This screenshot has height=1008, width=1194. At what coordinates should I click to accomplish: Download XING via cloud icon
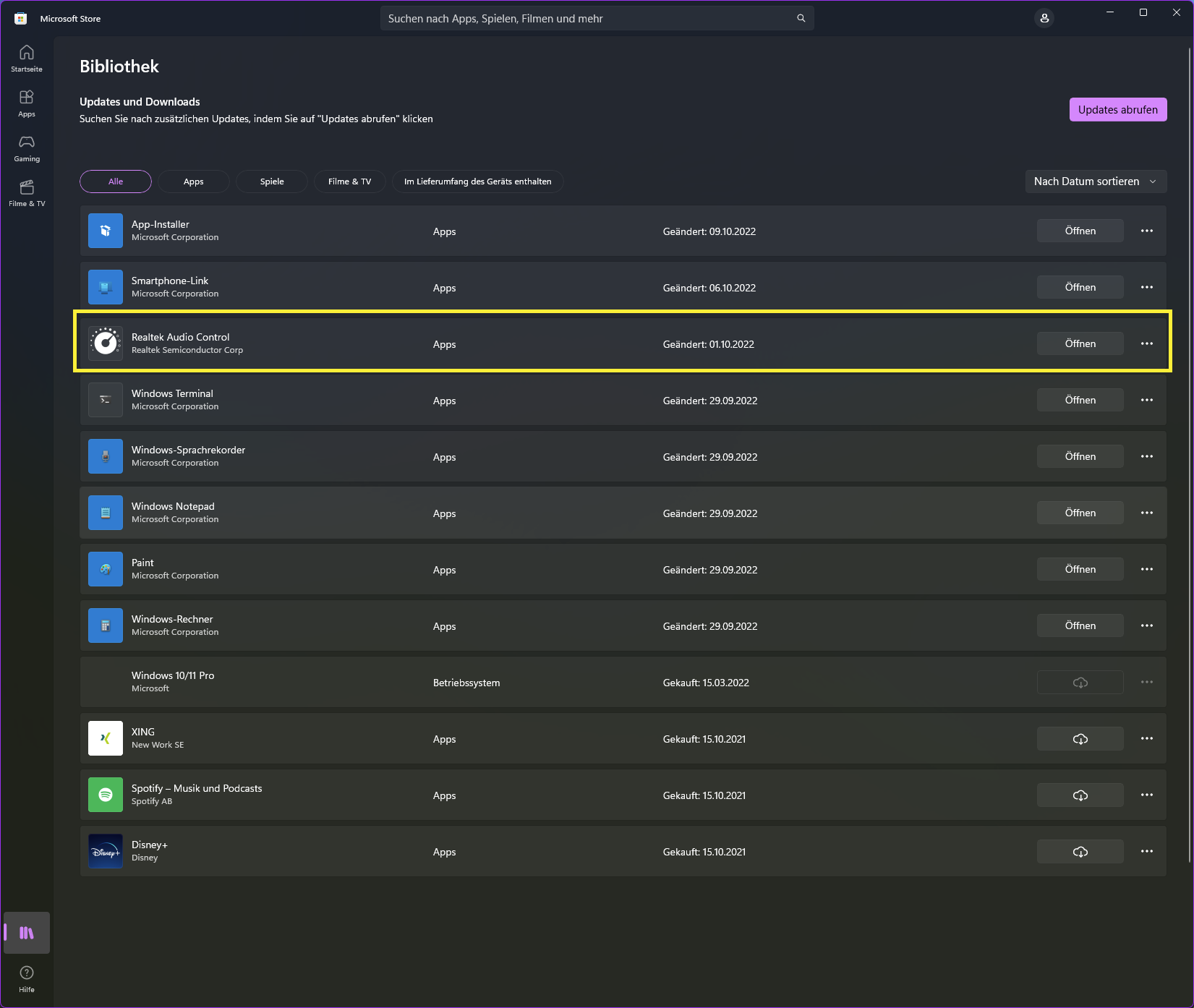[1080, 738]
